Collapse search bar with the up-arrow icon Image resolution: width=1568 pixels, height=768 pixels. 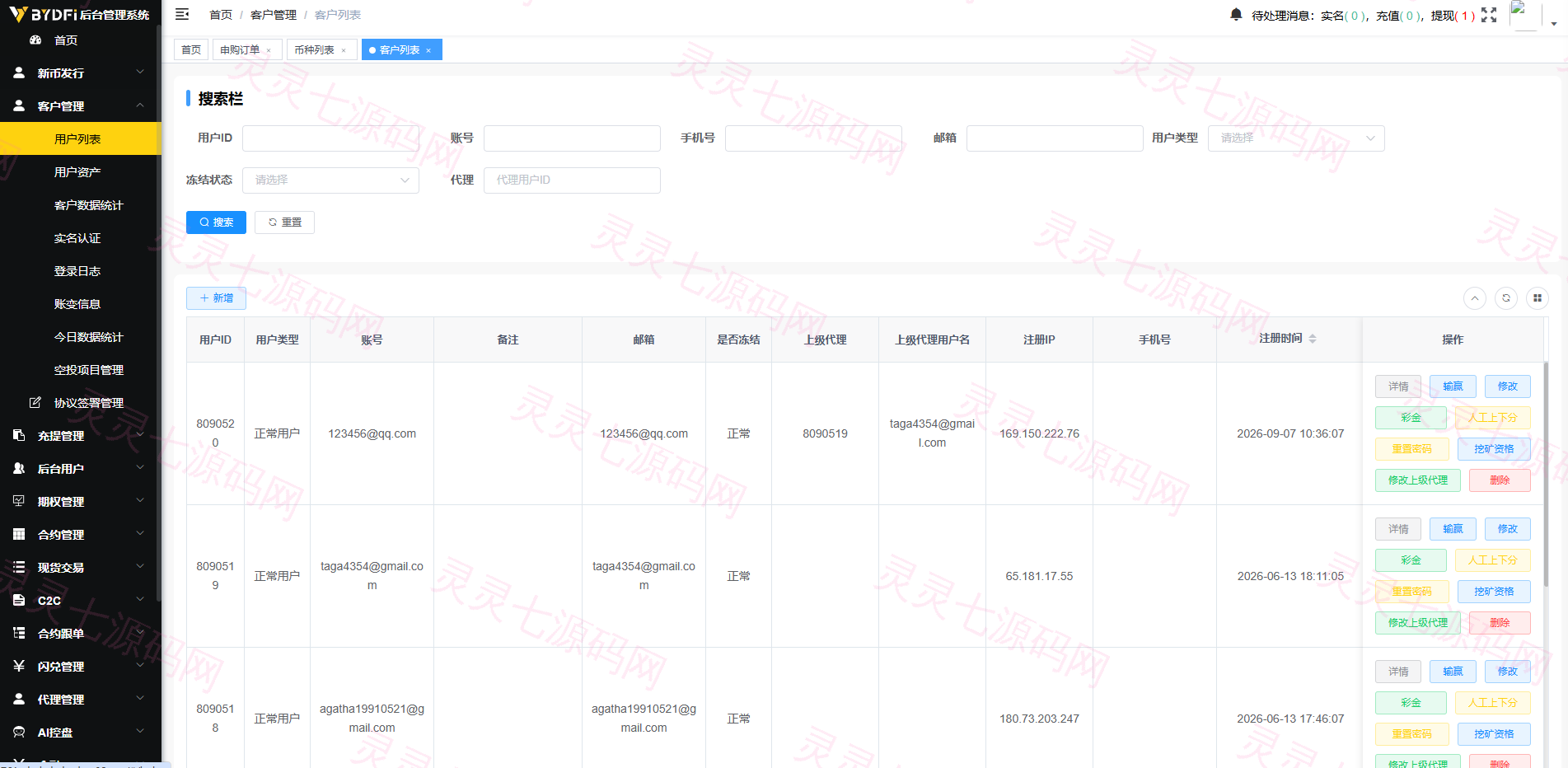pyautogui.click(x=1475, y=298)
